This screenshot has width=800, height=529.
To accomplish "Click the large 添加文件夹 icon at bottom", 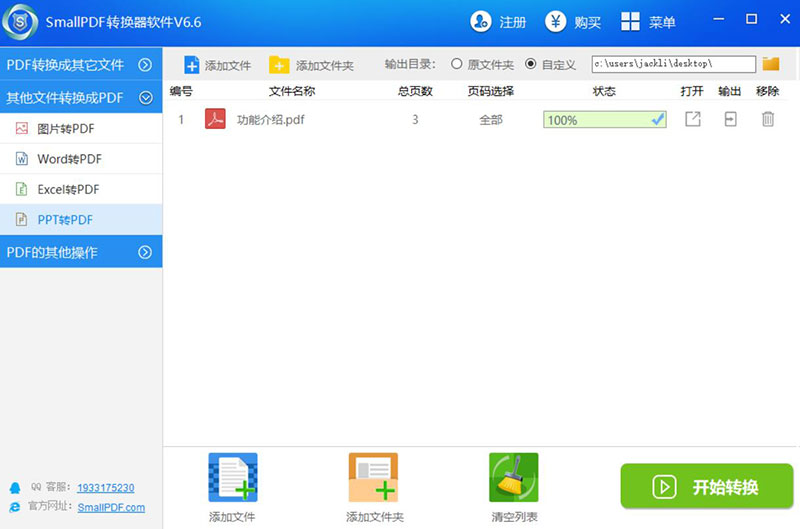I will (x=372, y=478).
